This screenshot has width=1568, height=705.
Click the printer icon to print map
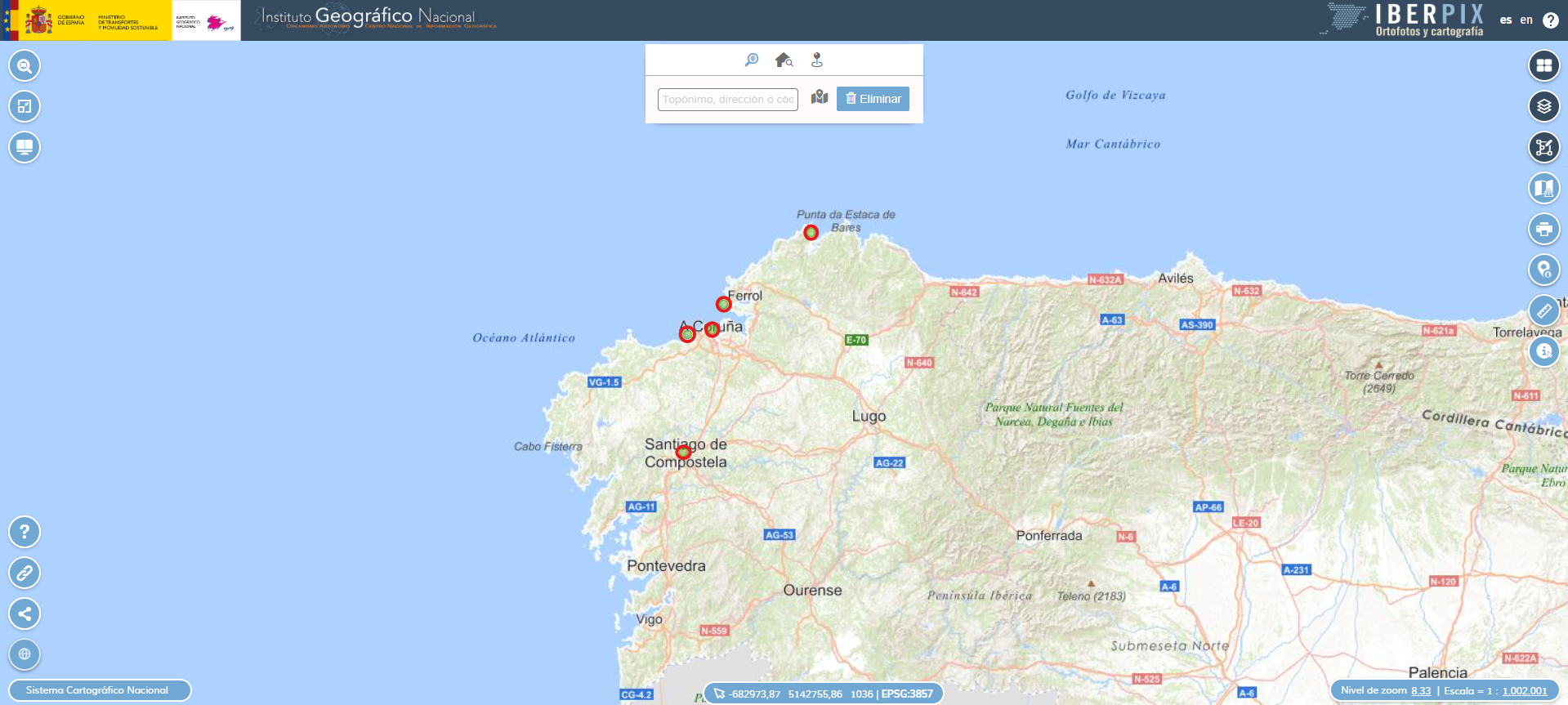click(x=1543, y=229)
